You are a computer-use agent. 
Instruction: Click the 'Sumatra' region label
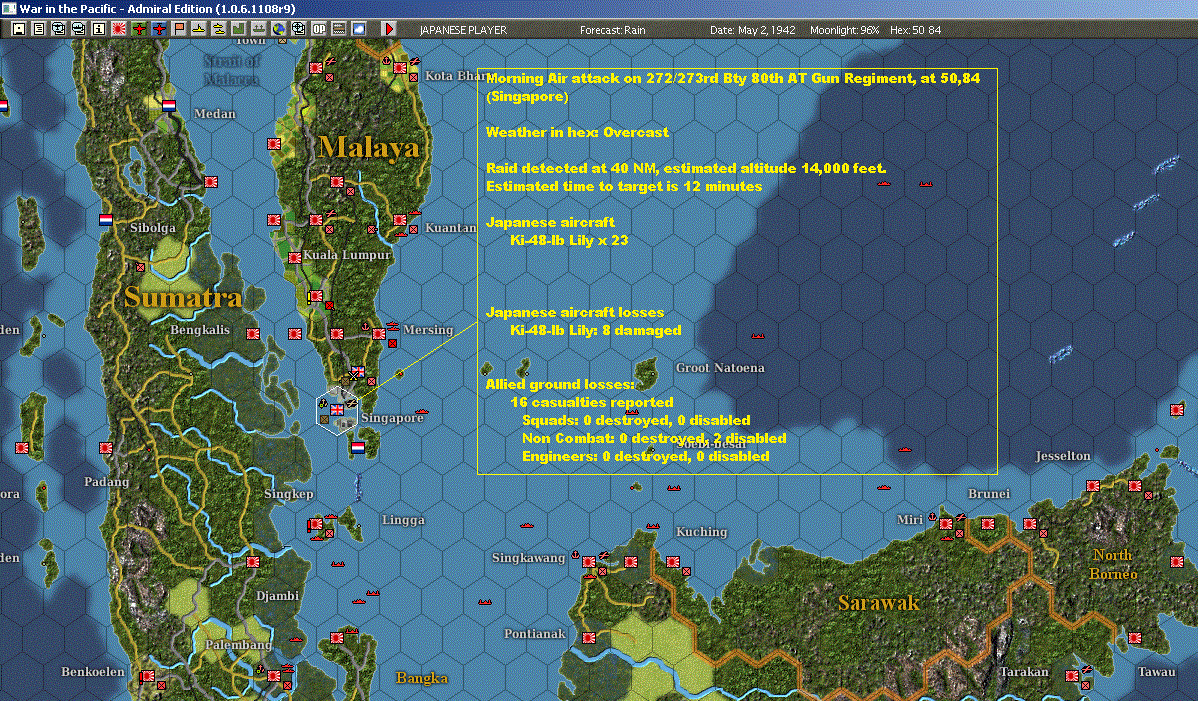[183, 297]
